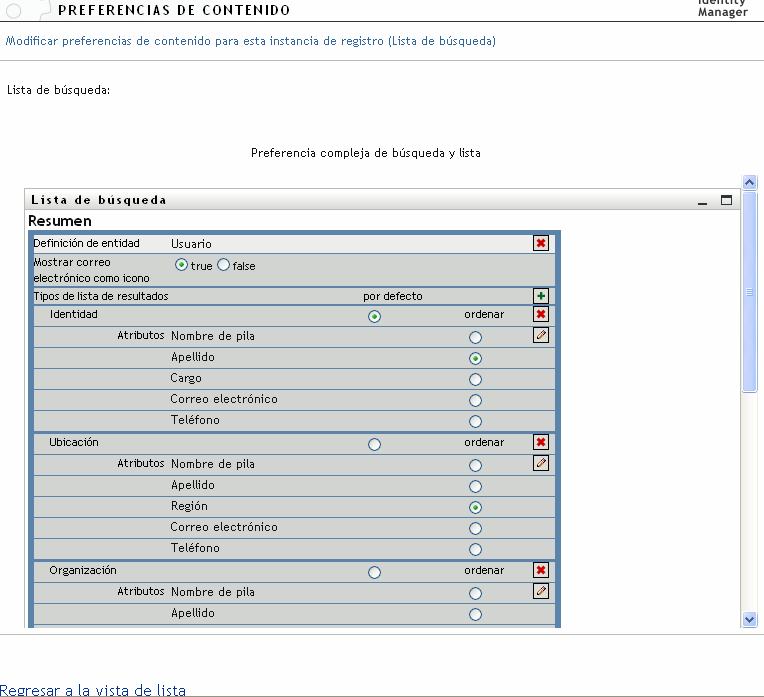Minimize the Lista de búsqueda panel
This screenshot has width=764, height=697.
point(702,201)
